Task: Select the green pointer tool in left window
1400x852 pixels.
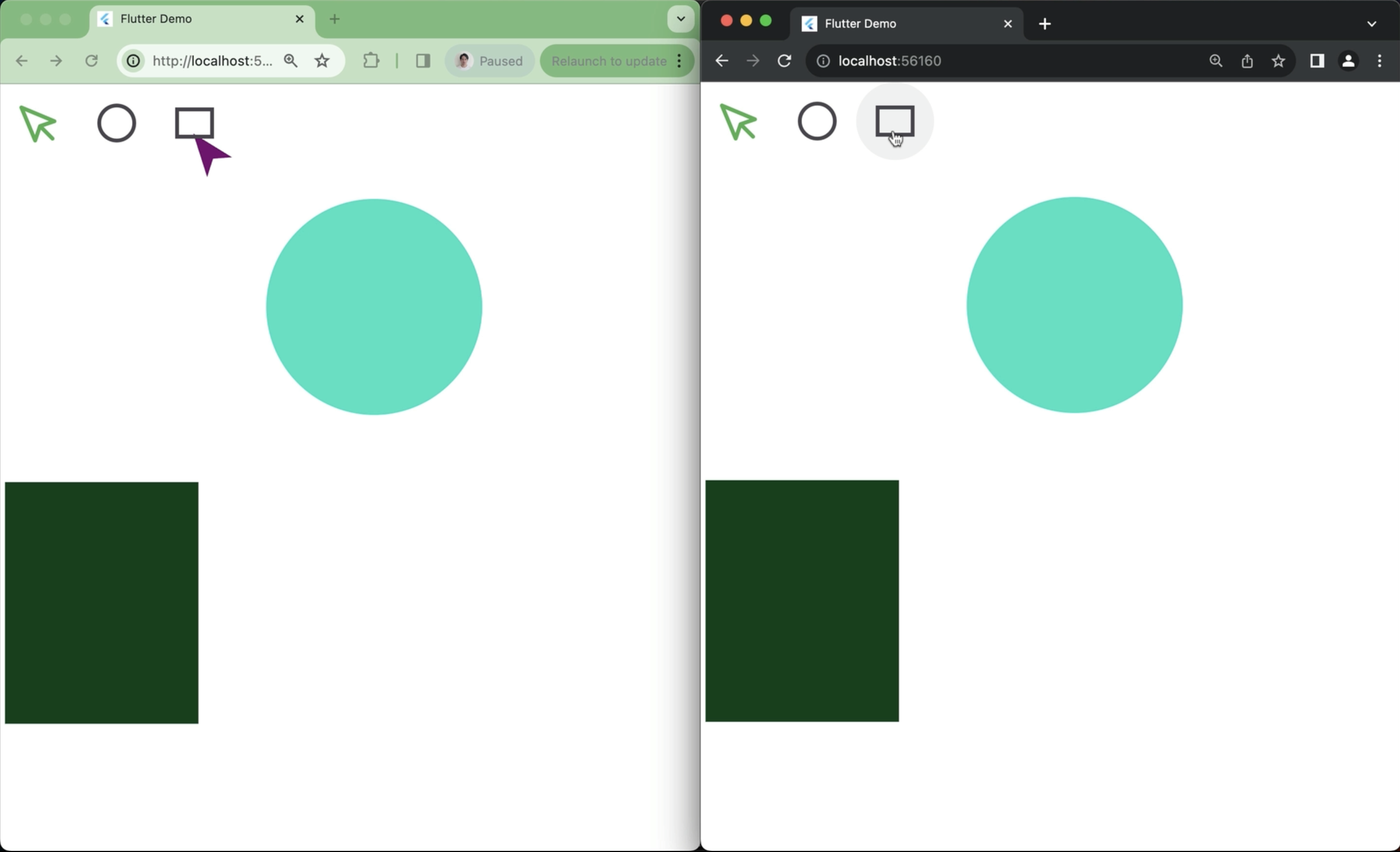Action: pyautogui.click(x=37, y=123)
